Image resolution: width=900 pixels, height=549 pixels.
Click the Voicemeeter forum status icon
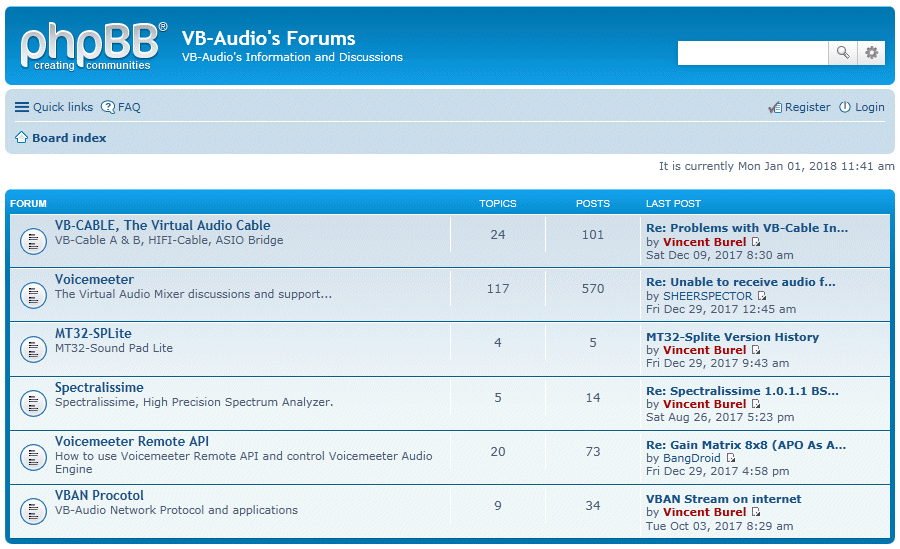click(33, 295)
